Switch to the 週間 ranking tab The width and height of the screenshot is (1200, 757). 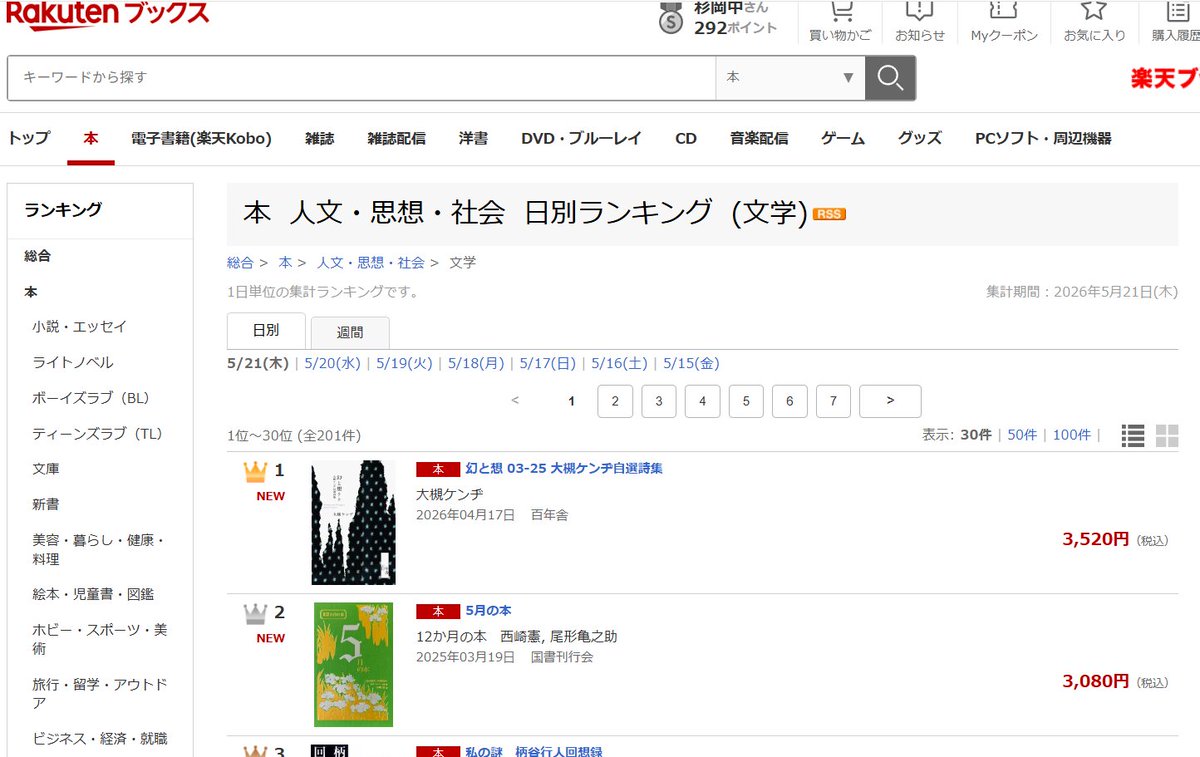(x=350, y=333)
